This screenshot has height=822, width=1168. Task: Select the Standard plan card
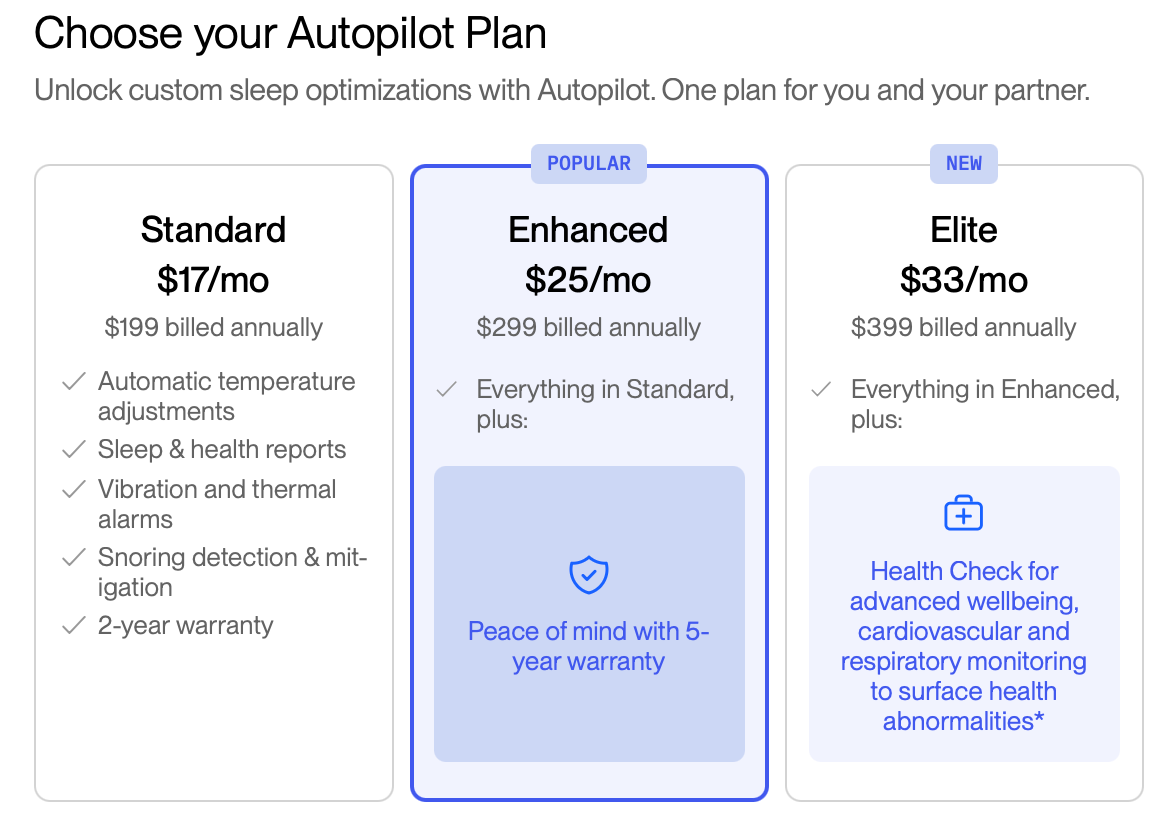click(214, 482)
